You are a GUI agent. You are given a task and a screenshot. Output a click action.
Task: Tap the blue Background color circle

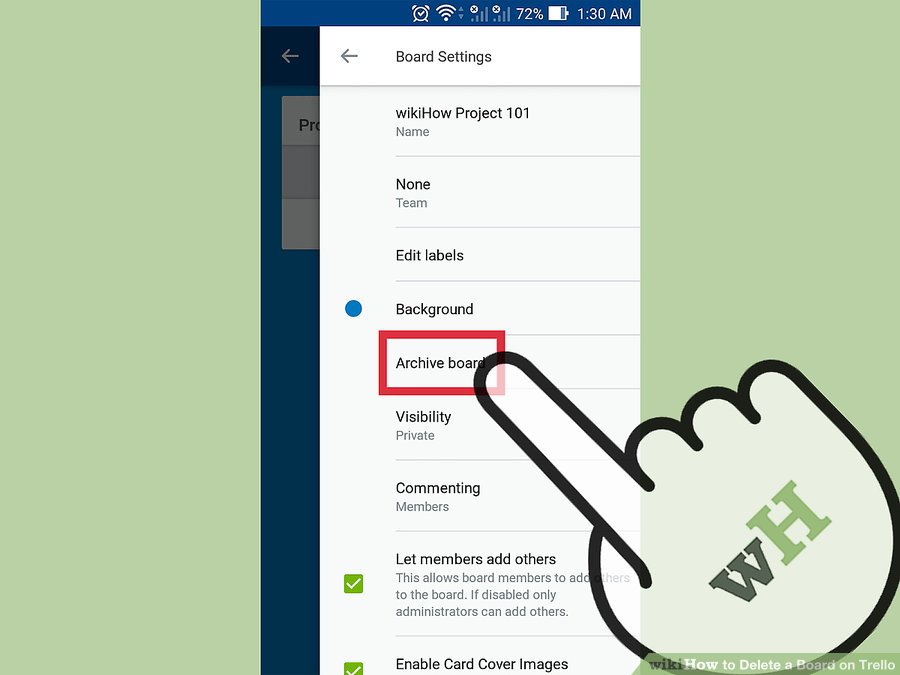354,309
